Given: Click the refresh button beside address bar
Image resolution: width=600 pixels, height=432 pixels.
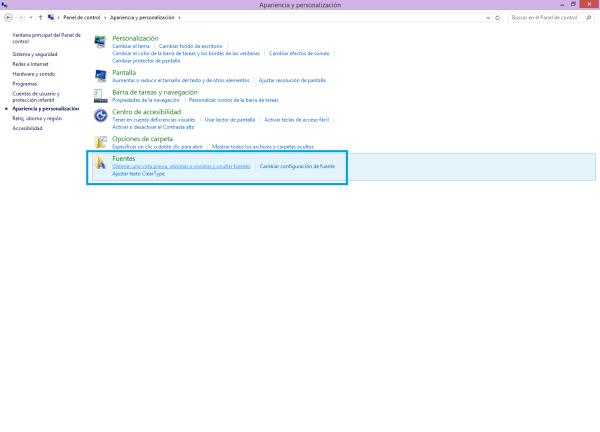Looking at the screenshot, I should [497, 17].
